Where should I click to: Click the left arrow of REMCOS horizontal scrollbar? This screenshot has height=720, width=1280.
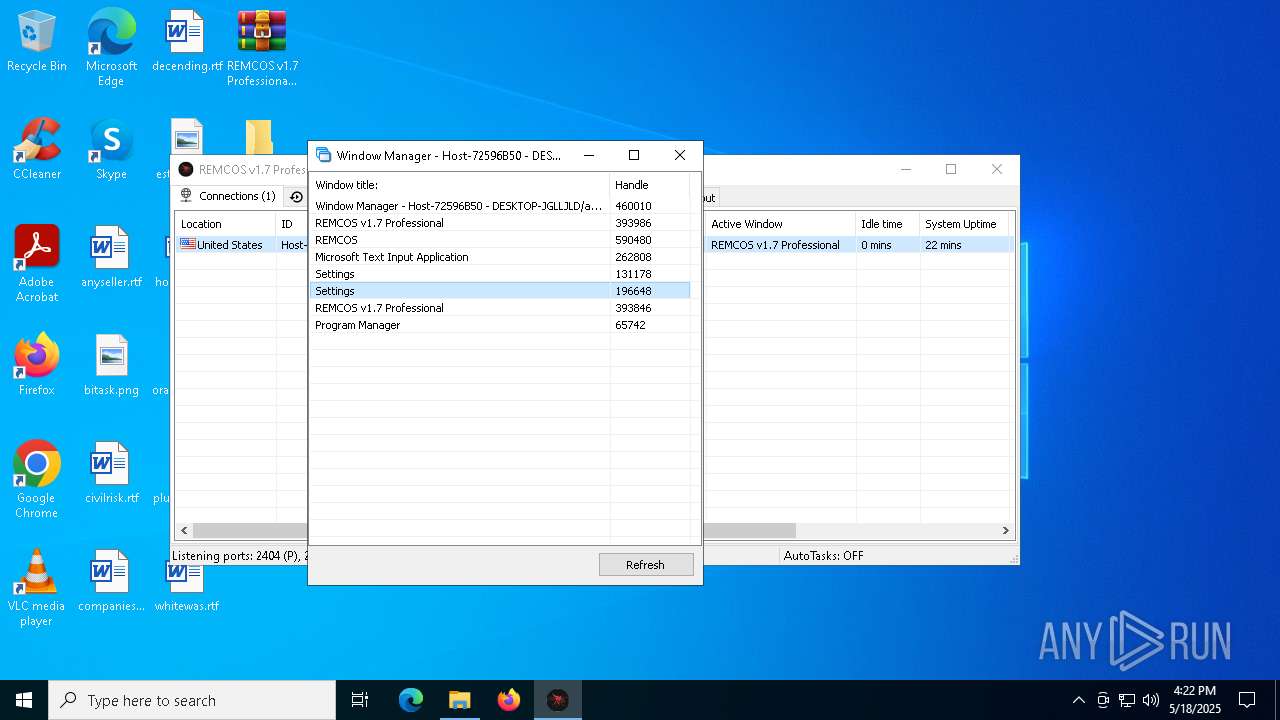[184, 531]
